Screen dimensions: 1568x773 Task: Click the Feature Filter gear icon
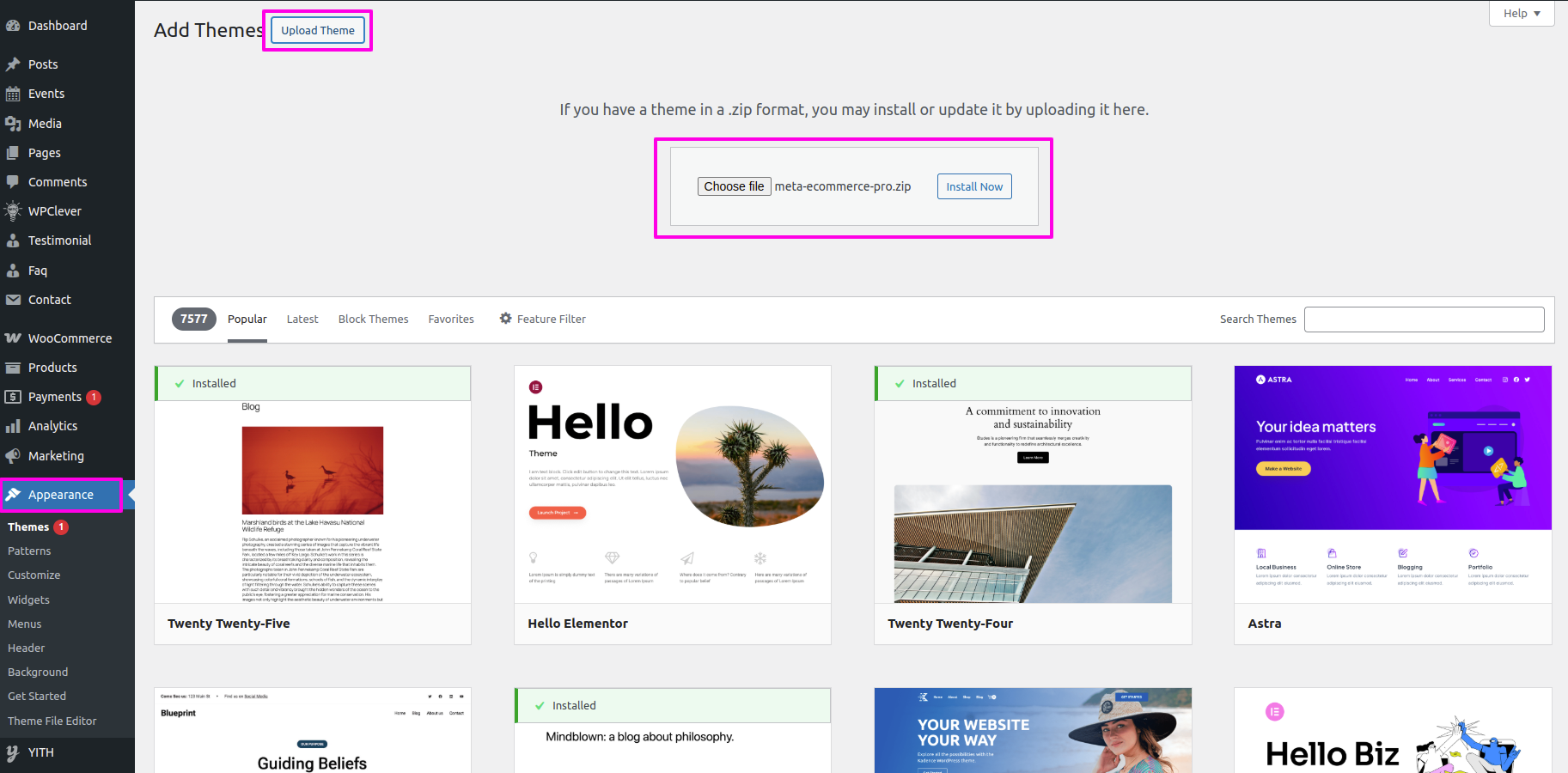(x=505, y=319)
